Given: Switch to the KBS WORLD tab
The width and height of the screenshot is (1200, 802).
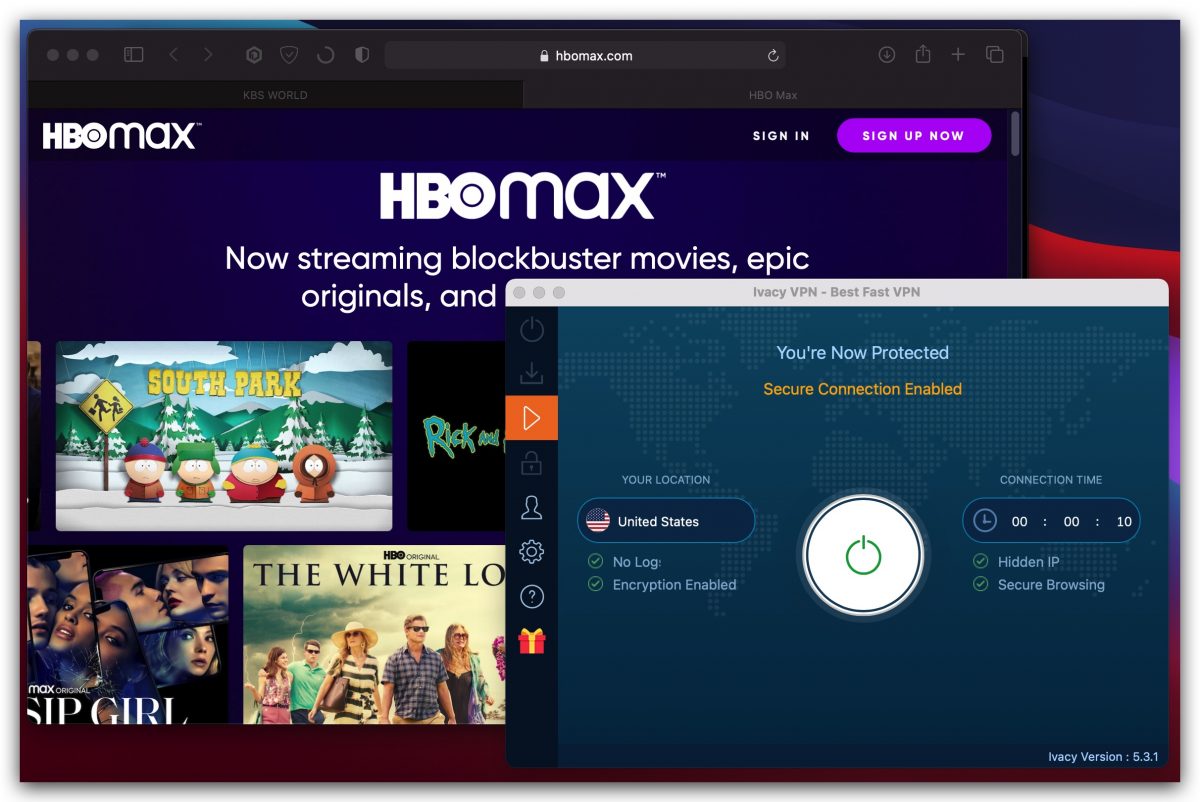Looking at the screenshot, I should tap(275, 95).
